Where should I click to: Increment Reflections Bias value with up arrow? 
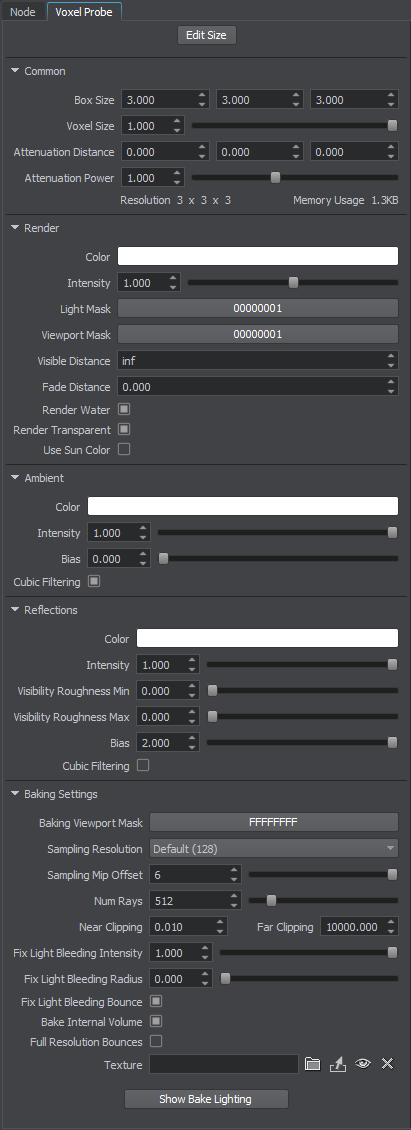(x=193, y=738)
